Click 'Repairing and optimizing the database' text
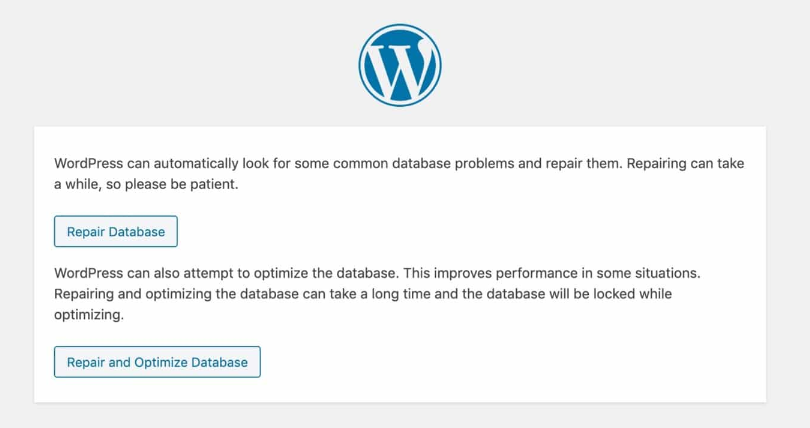Screen dimensions: 810x428 [x=176, y=294]
